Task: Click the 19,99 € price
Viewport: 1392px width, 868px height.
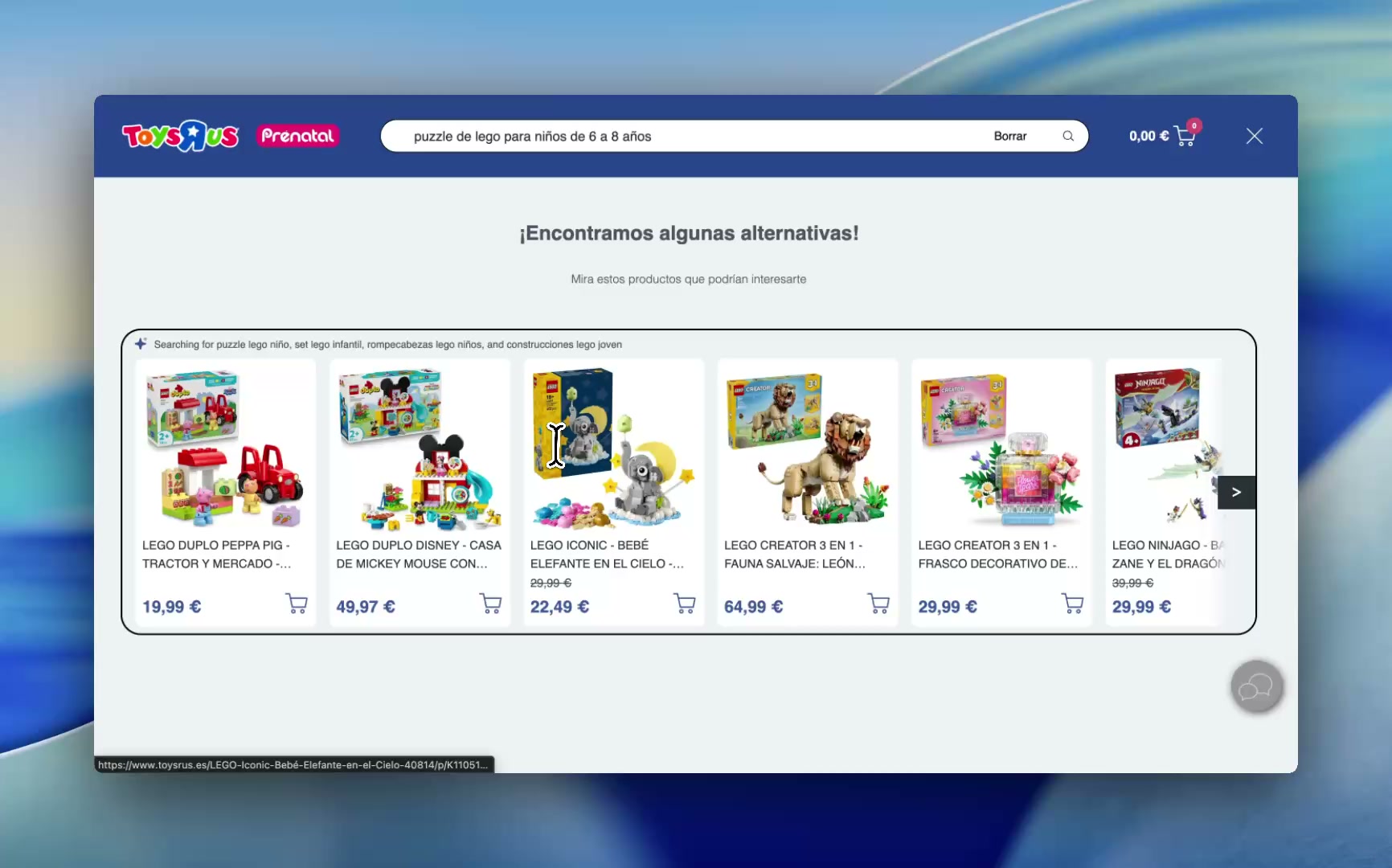Action: (x=172, y=607)
